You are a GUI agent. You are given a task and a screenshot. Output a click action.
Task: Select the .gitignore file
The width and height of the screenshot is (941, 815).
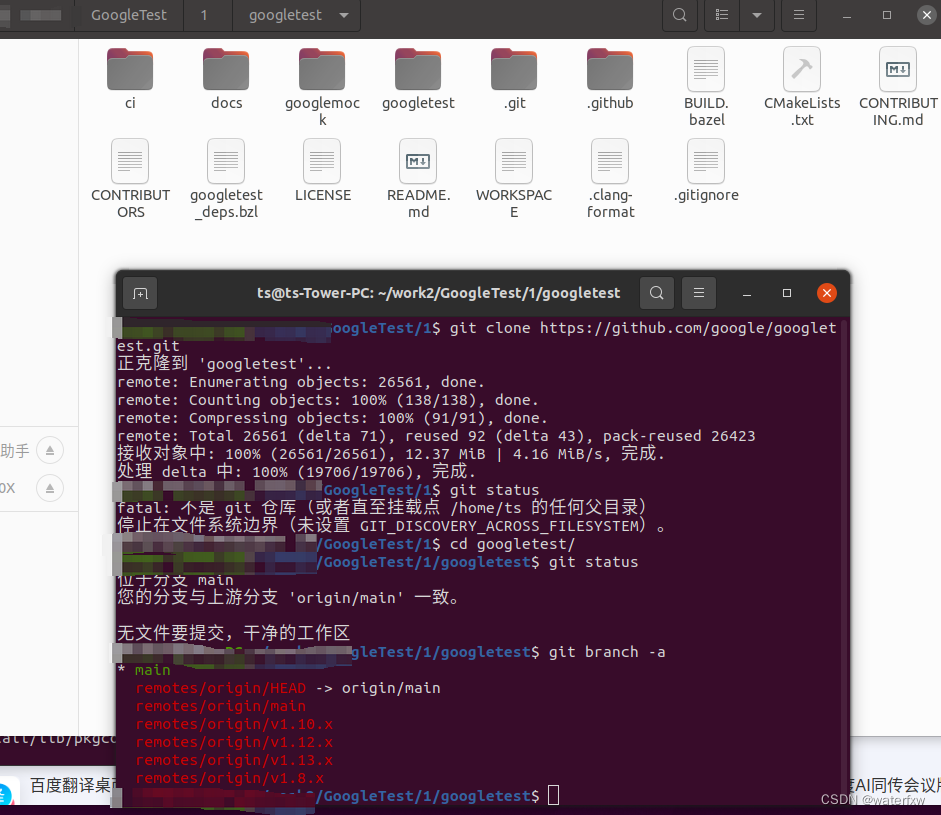click(706, 171)
